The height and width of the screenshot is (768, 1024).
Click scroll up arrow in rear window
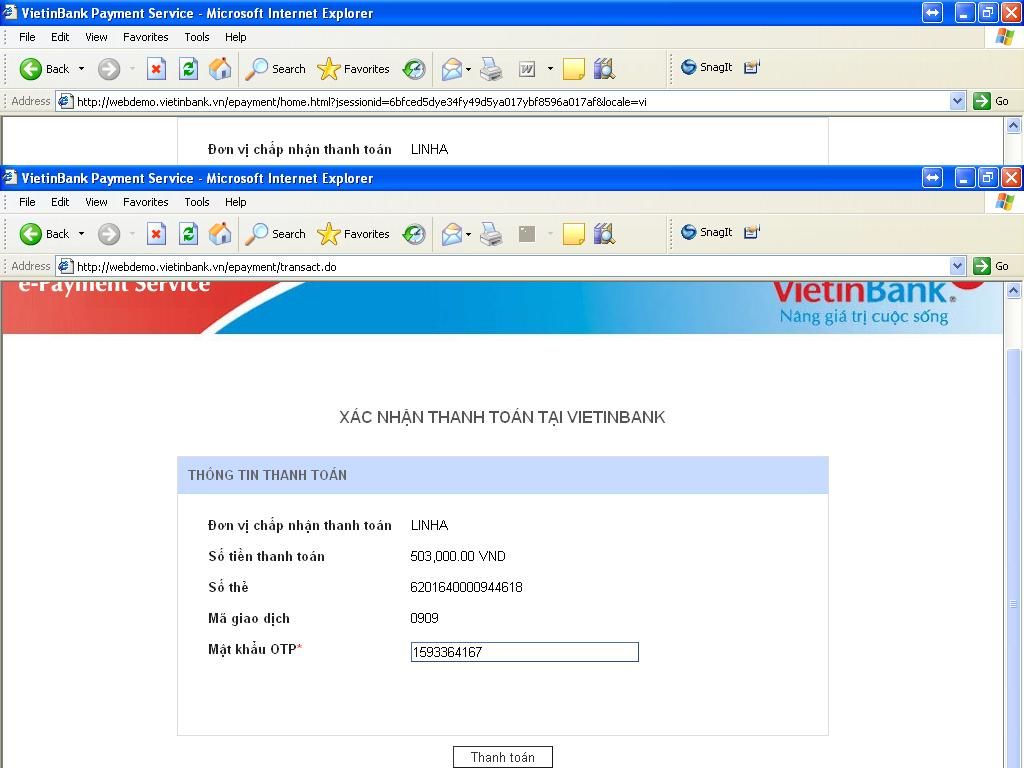coord(1013,125)
